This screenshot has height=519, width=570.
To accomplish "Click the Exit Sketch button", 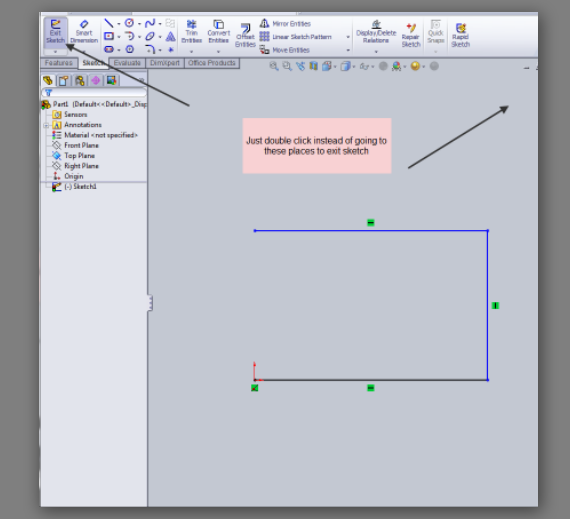I will point(55,32).
